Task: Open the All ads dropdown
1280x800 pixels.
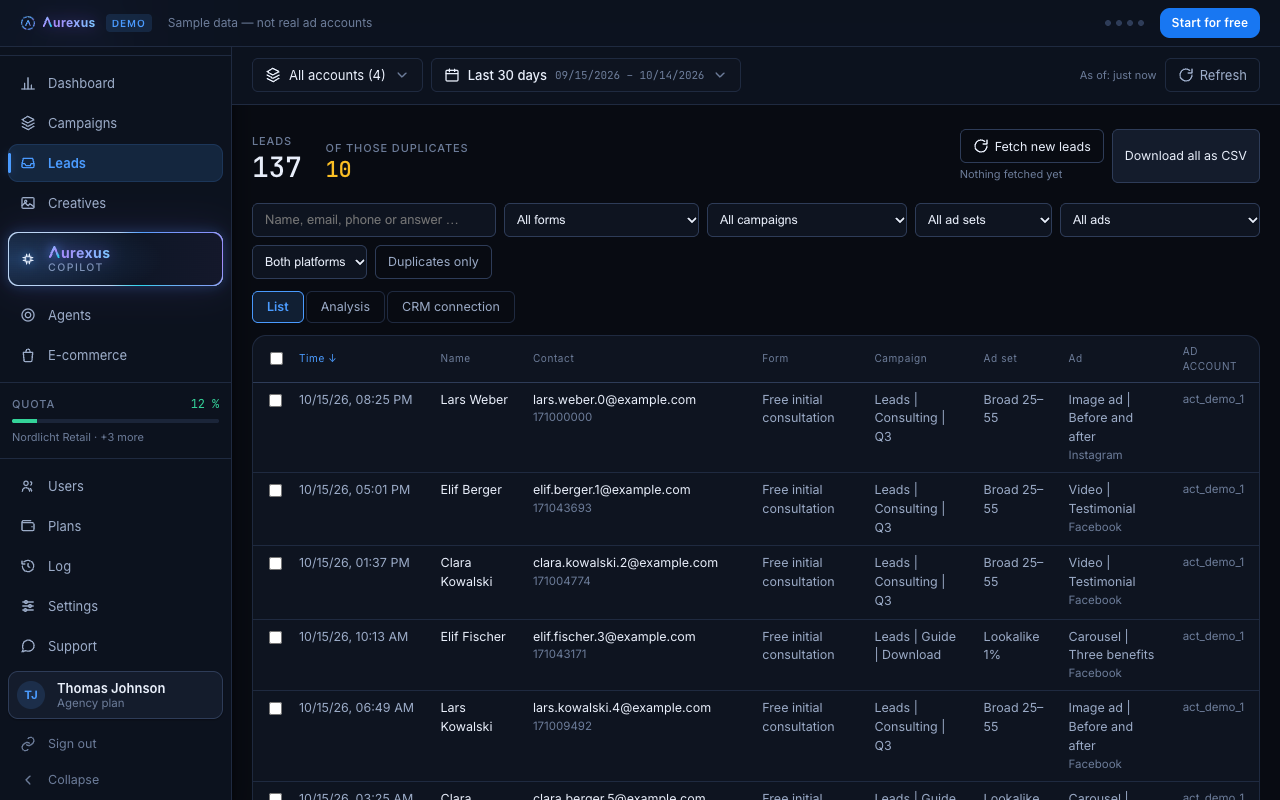Action: click(1160, 220)
